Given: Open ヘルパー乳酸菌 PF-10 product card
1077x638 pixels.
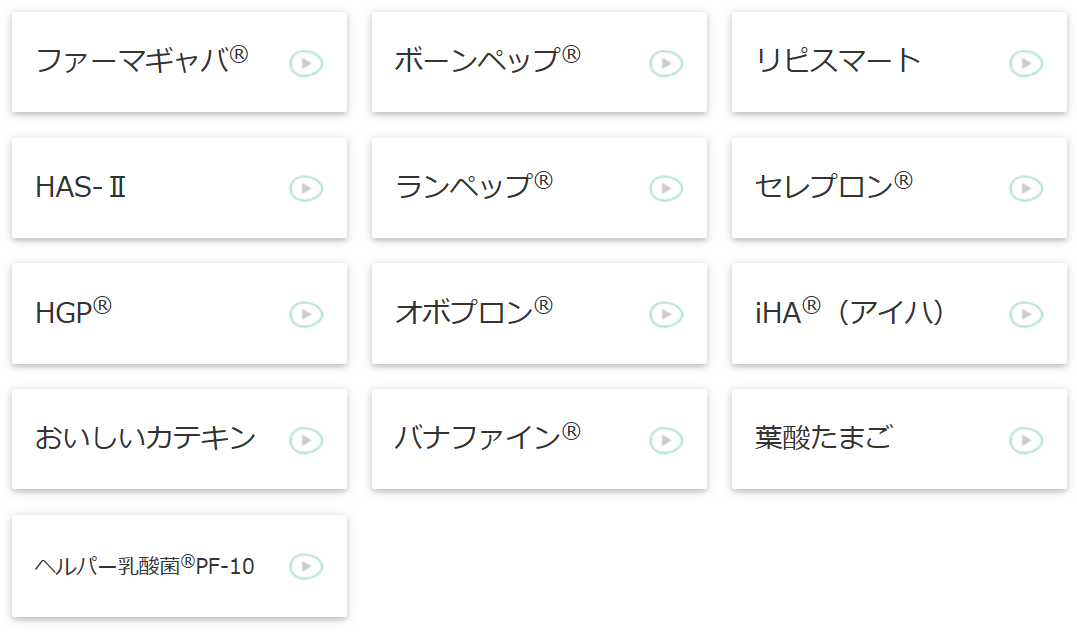Looking at the screenshot, I should [145, 566].
